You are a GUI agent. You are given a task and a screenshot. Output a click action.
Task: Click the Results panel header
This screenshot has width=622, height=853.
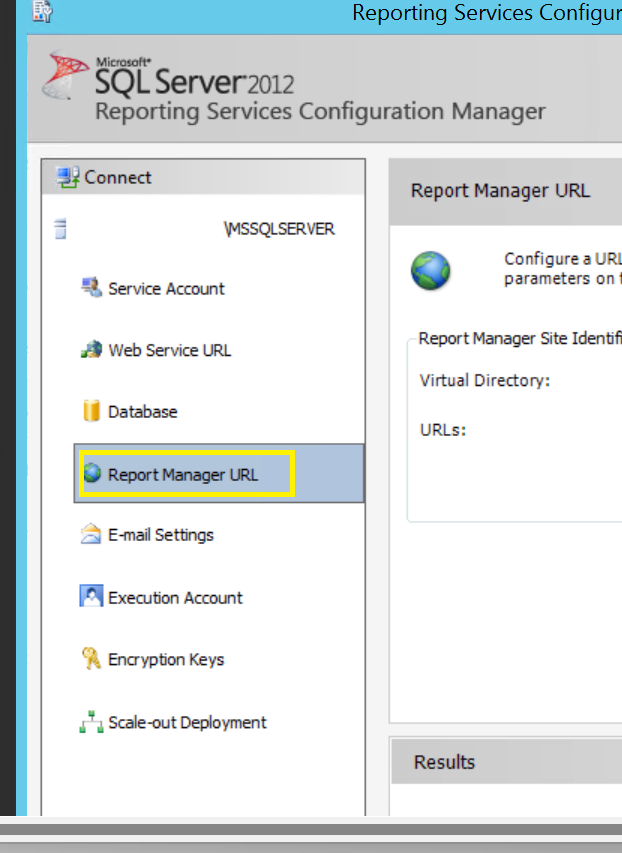pos(444,761)
